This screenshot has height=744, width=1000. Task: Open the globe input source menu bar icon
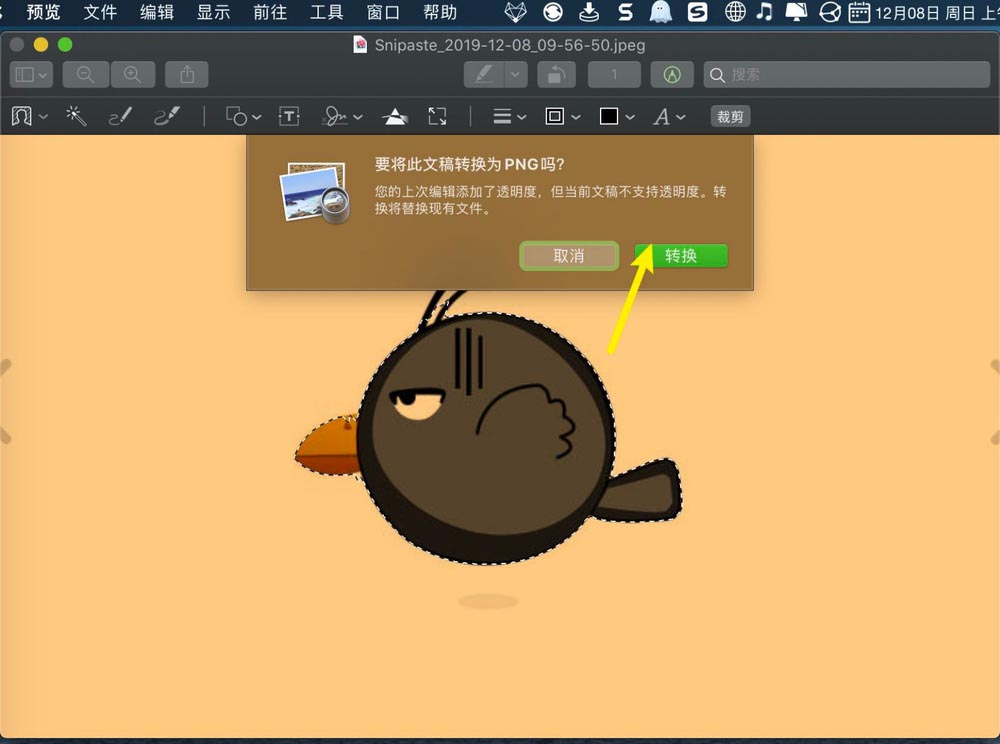[735, 12]
